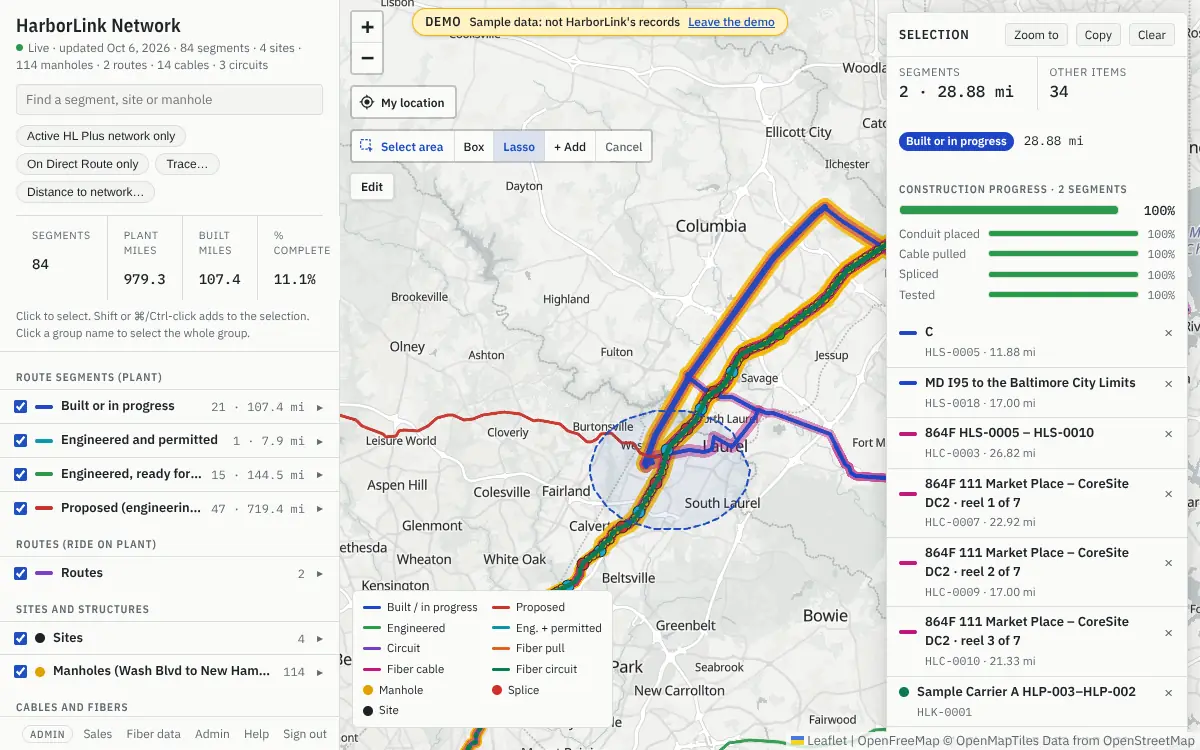1200x750 pixels.
Task: Sign out of HarborLink
Action: (x=305, y=734)
